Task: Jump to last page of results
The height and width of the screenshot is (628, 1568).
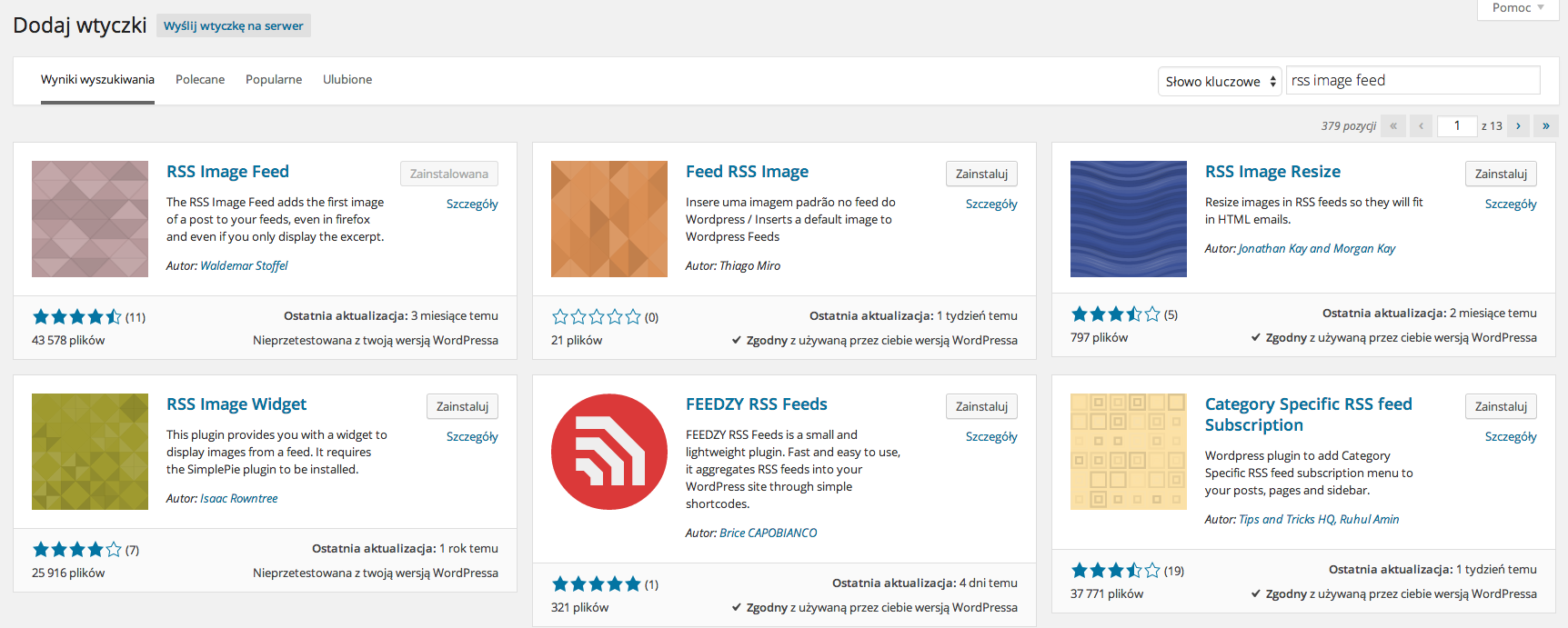Action: coord(1546,126)
